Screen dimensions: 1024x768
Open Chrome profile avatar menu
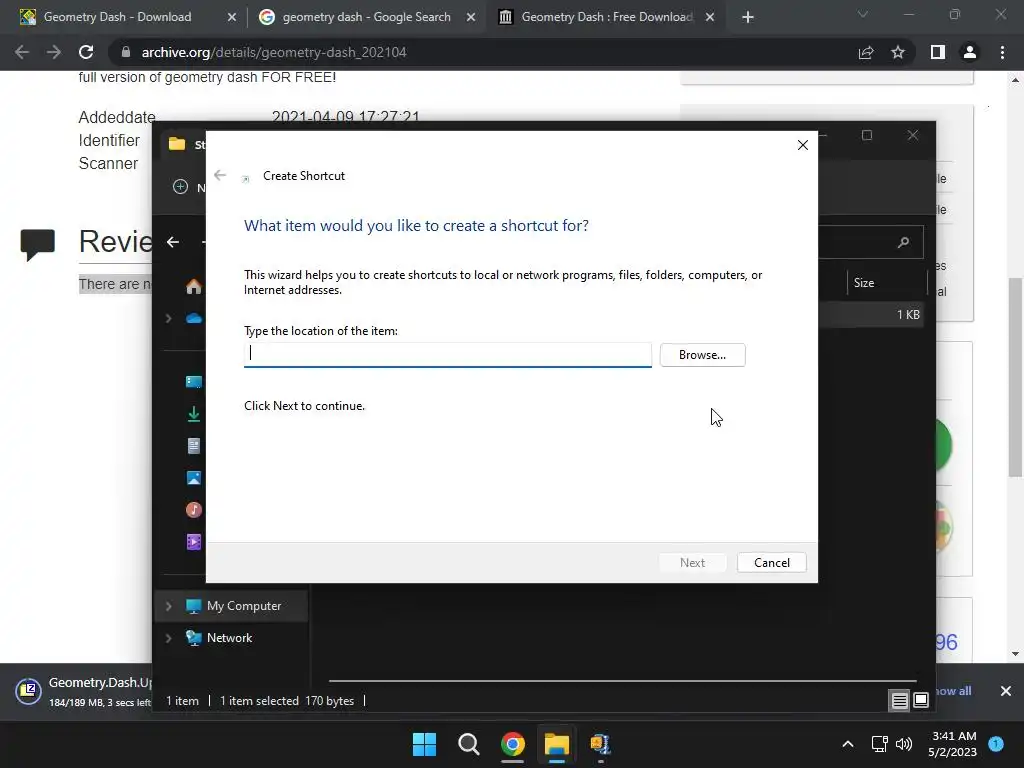point(970,52)
